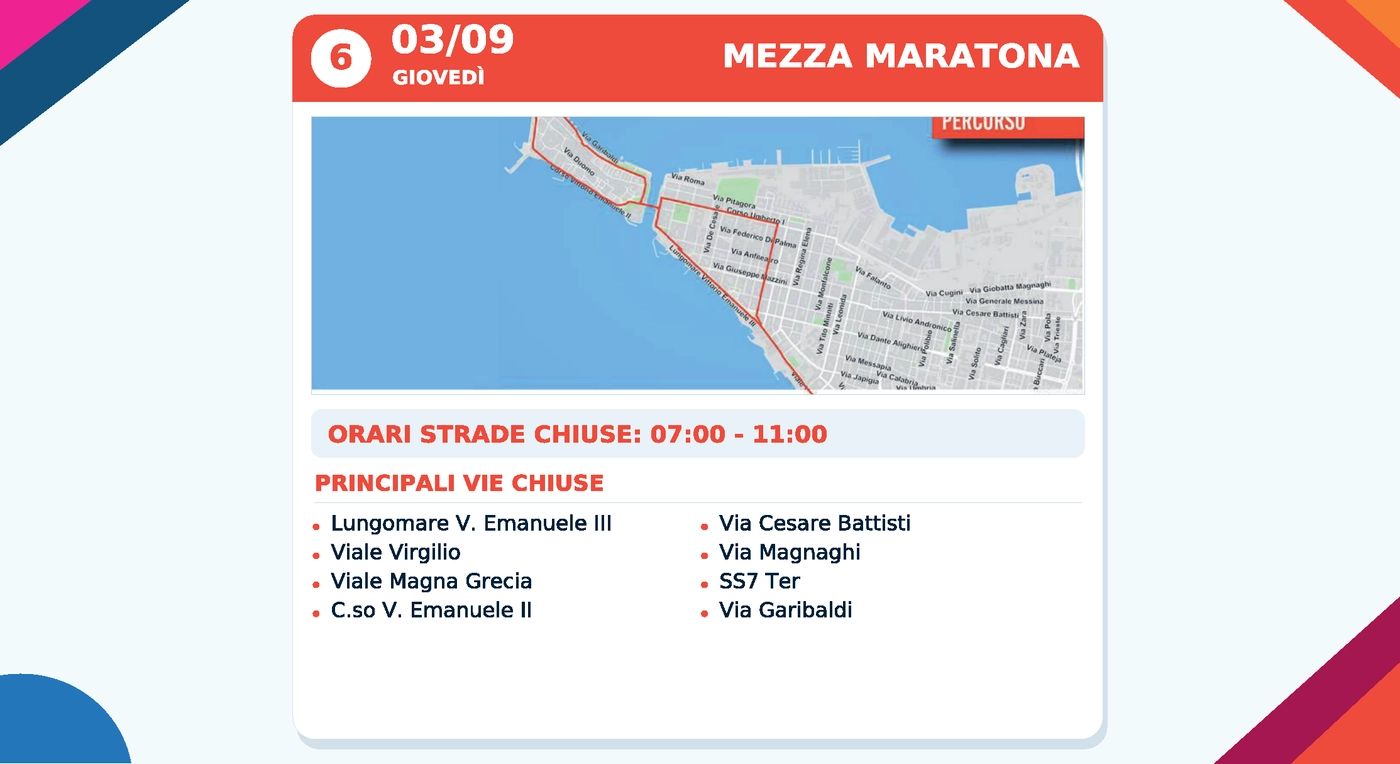Select C.so V. Emanuele II entry
1400x764 pixels.
431,610
